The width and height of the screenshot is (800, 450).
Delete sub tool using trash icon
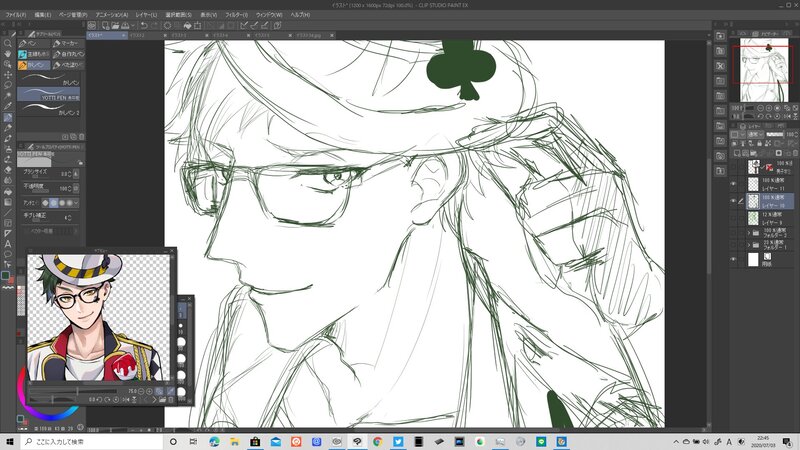click(x=82, y=137)
